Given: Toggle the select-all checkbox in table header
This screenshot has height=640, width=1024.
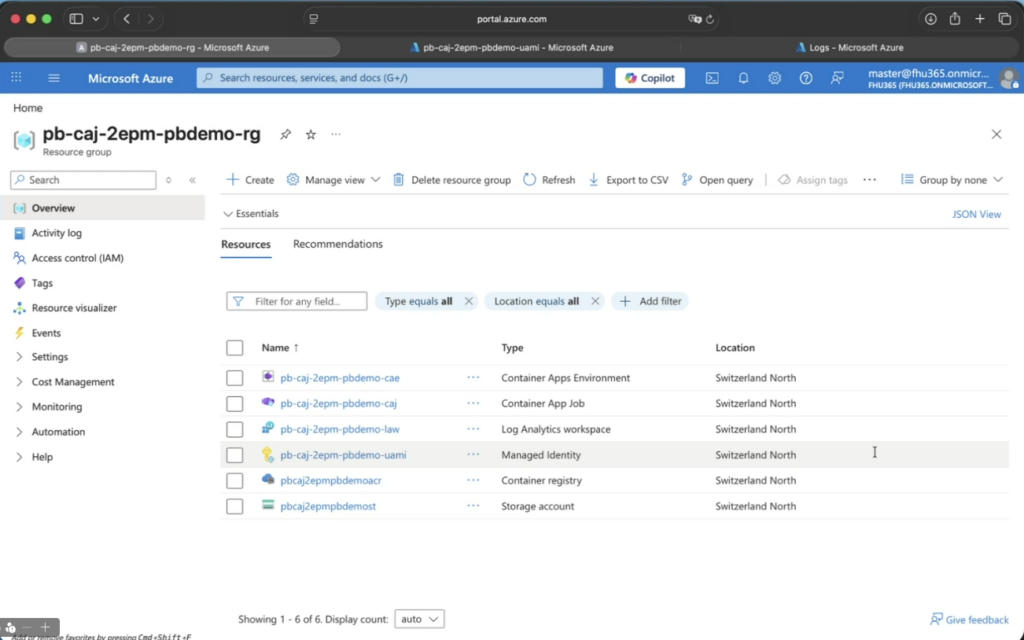Looking at the screenshot, I should [x=235, y=348].
